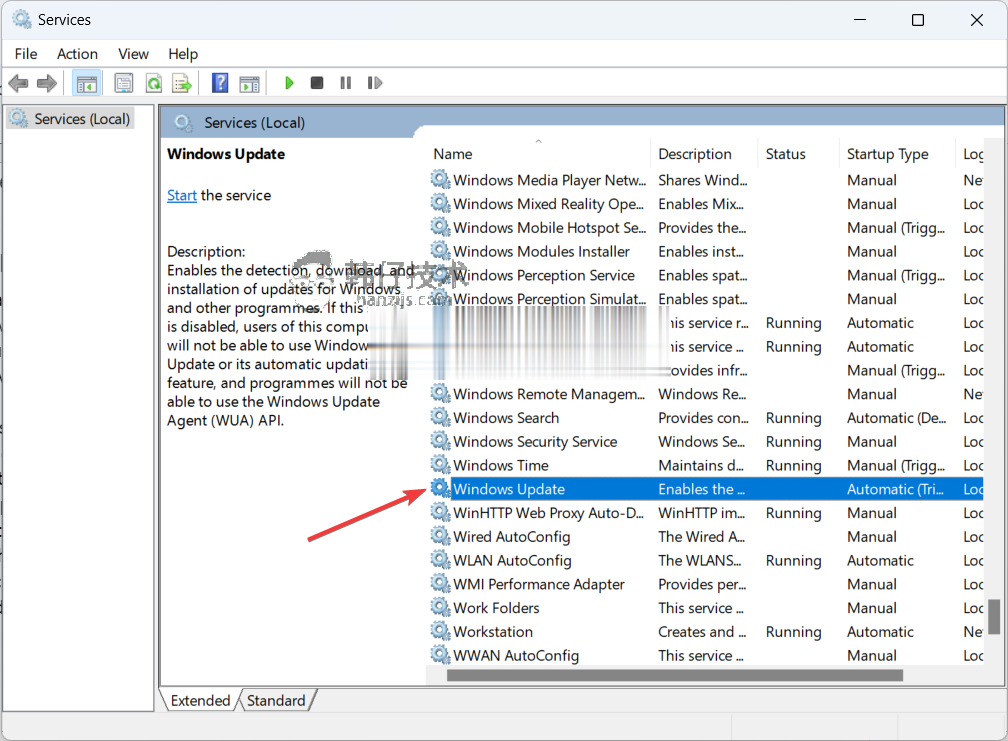The image size is (1008, 741).
Task: Click the Pause Service icon
Action: [346, 83]
